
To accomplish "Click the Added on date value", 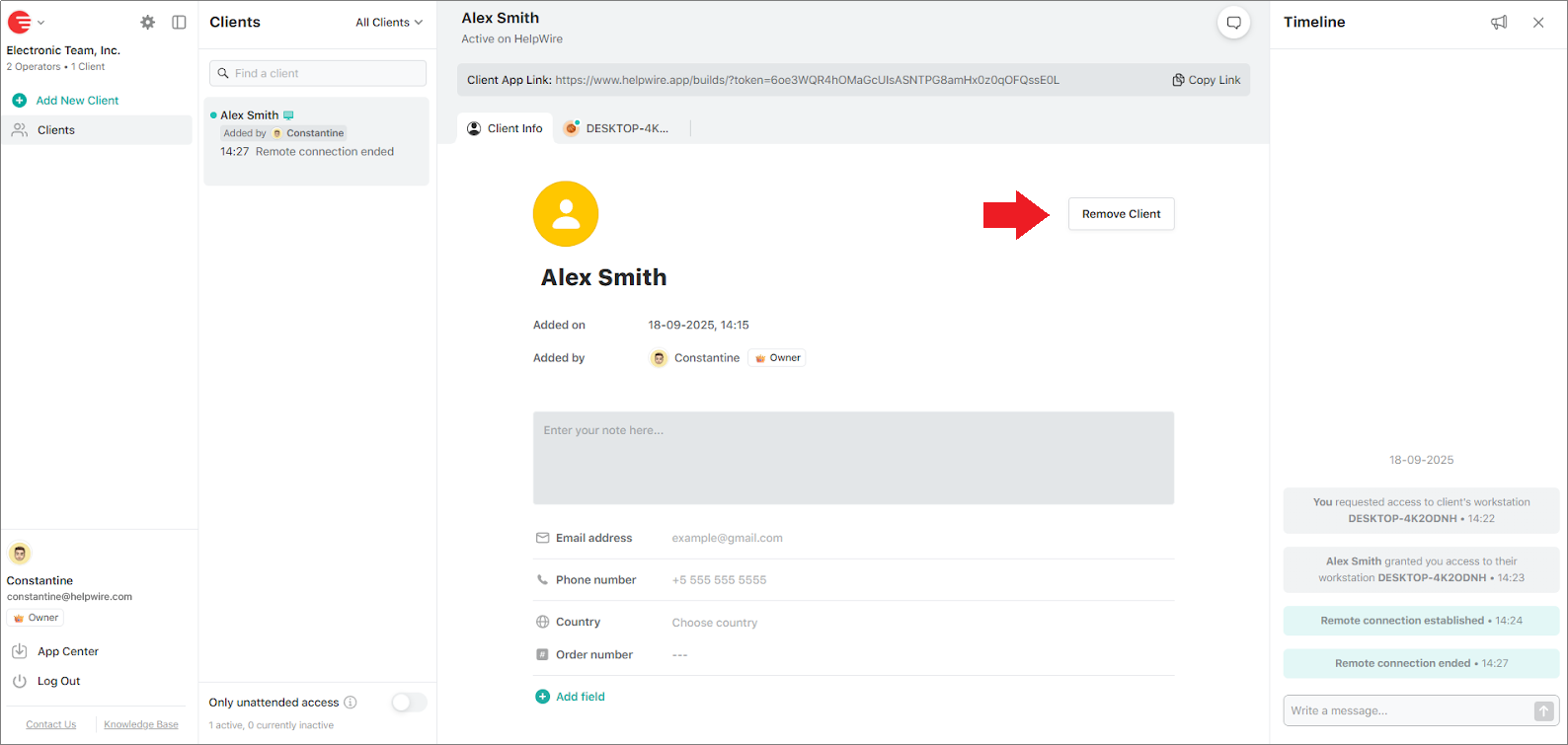I will pos(698,325).
